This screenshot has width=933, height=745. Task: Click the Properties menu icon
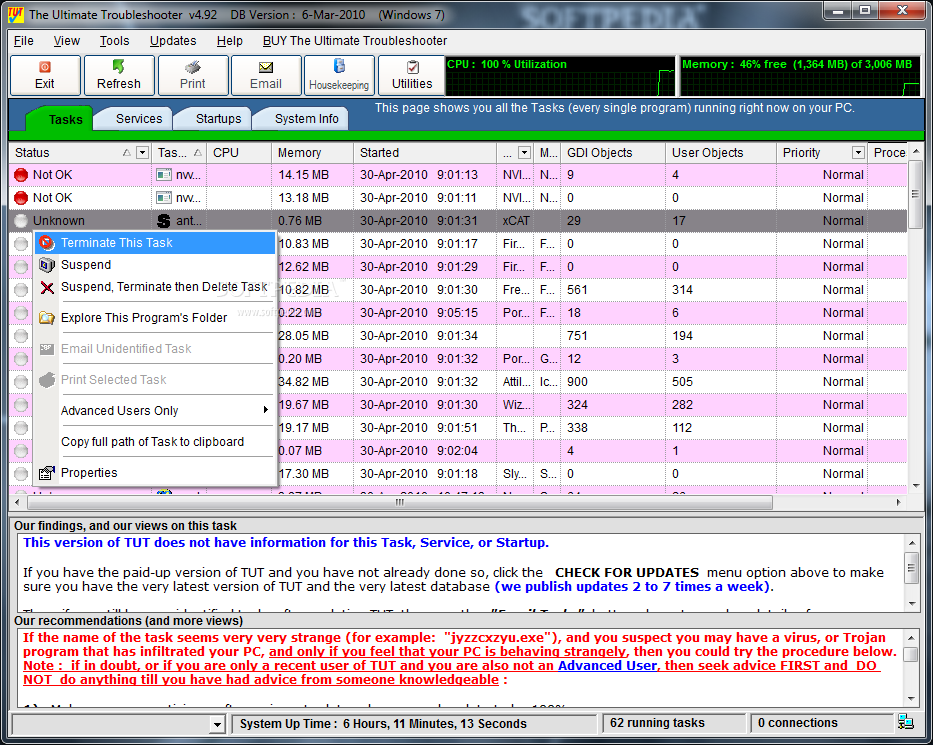tap(47, 473)
